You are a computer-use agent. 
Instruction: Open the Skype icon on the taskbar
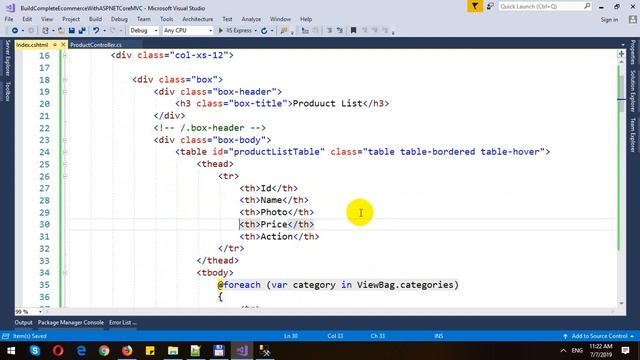point(35,351)
